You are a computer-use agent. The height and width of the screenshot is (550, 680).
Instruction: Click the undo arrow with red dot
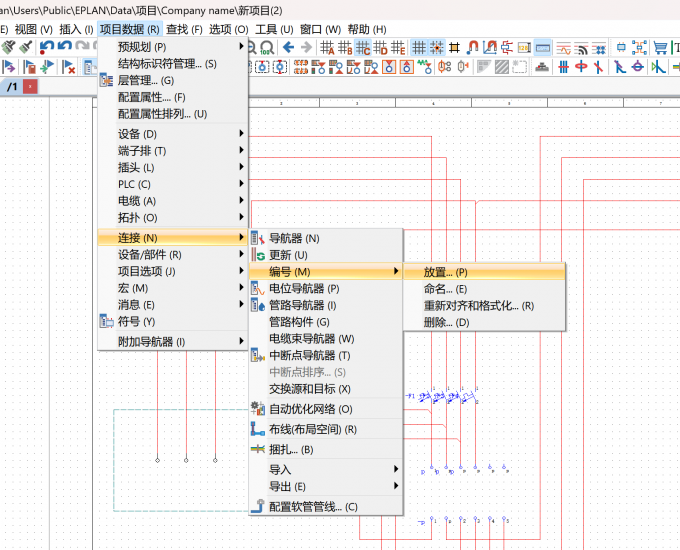[46, 47]
